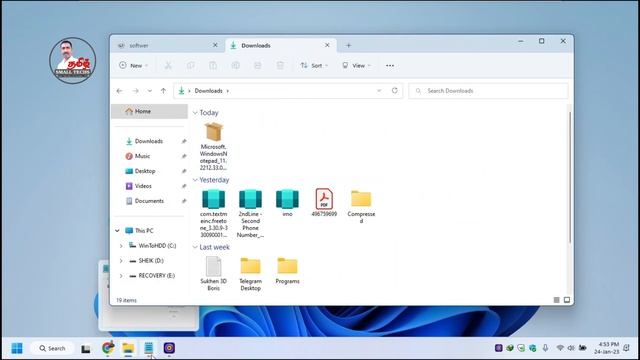640x360 pixels.
Task: Collapse the Last week group
Action: (x=195, y=247)
